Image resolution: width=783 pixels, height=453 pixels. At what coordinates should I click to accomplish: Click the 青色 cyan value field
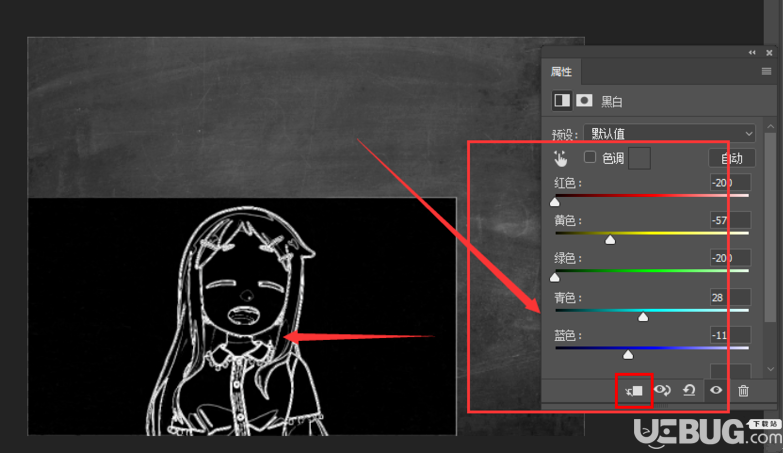730,297
